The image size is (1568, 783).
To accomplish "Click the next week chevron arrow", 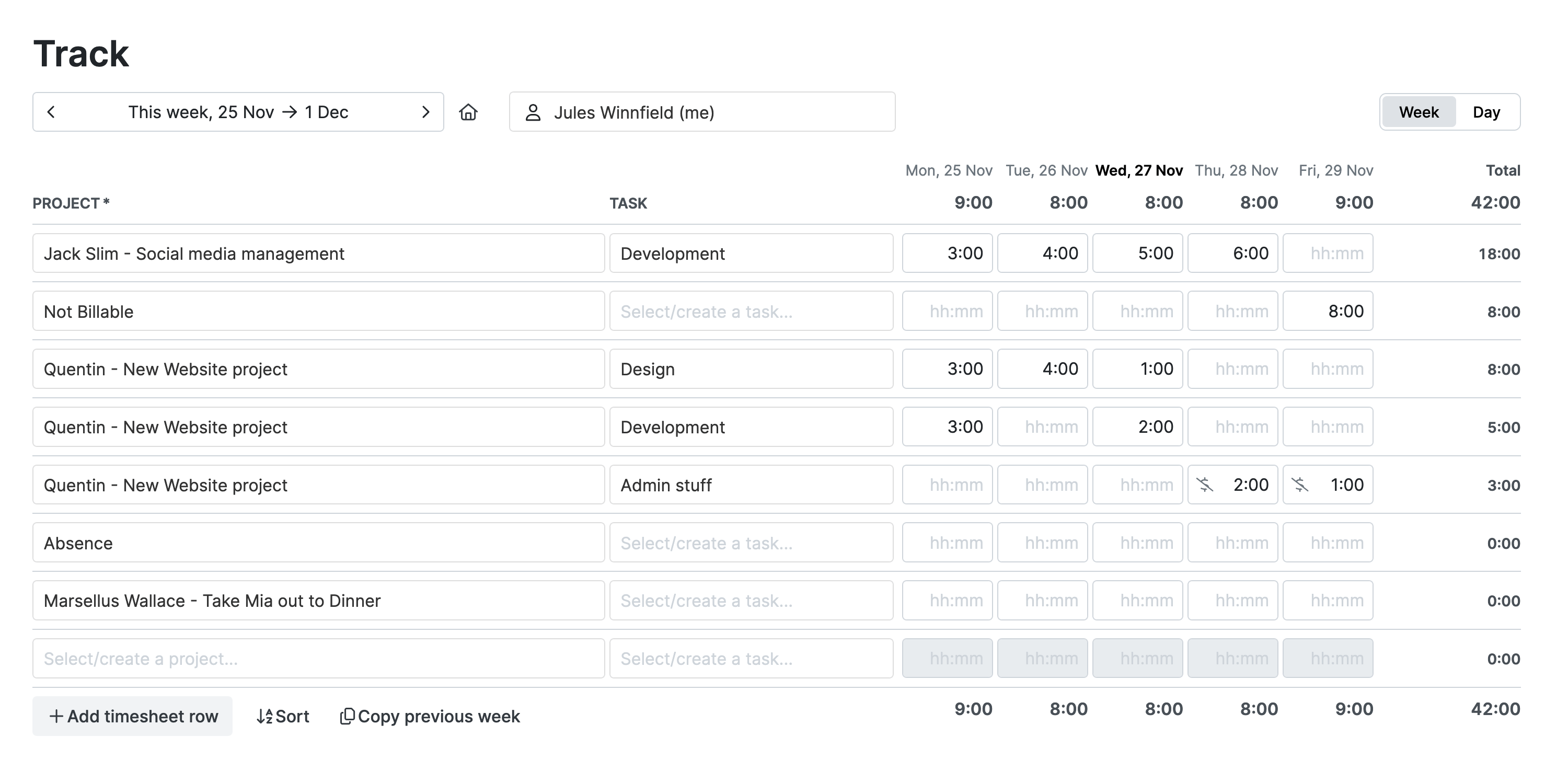I will pyautogui.click(x=425, y=111).
